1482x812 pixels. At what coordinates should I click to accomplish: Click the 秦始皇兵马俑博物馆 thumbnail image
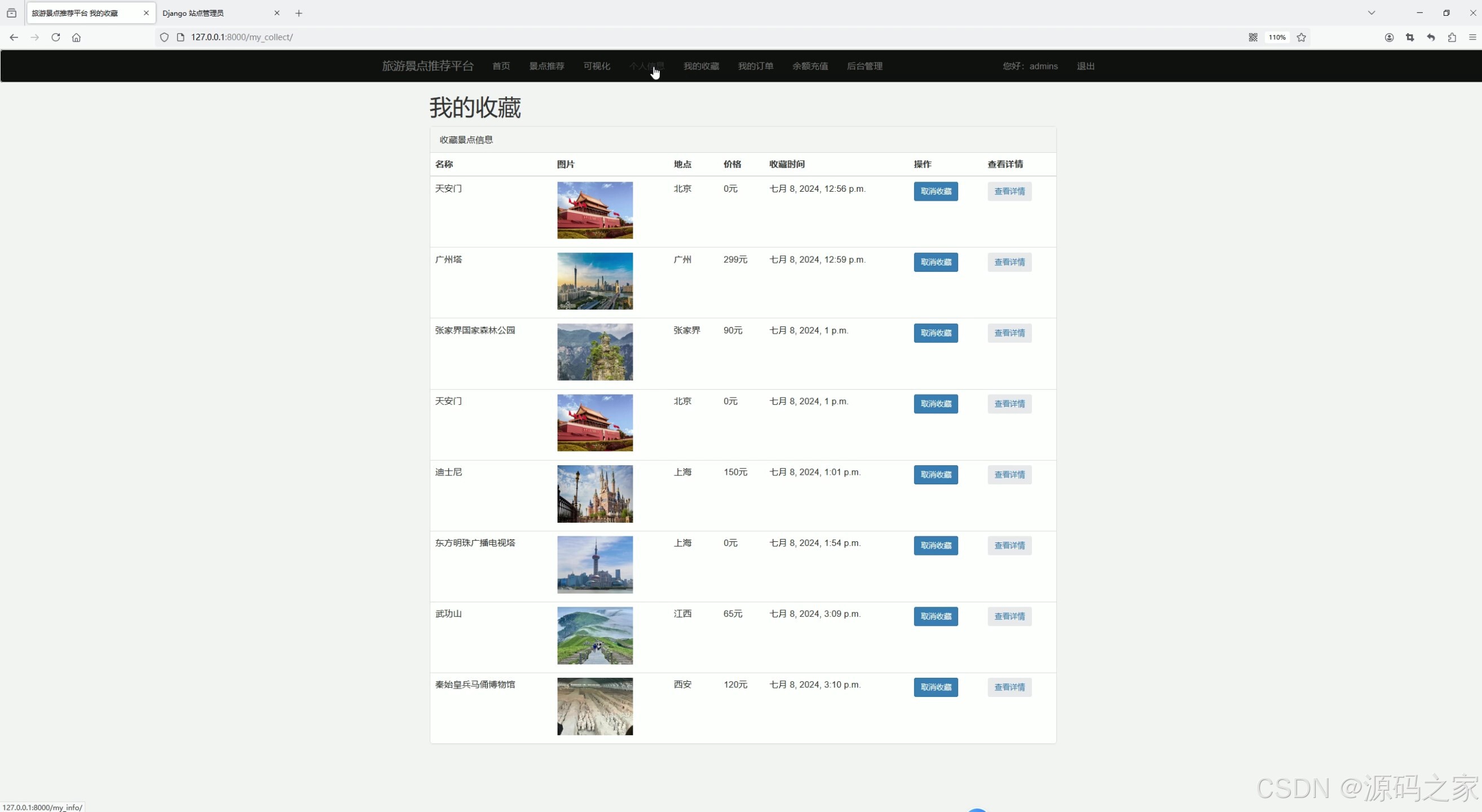[x=595, y=706]
